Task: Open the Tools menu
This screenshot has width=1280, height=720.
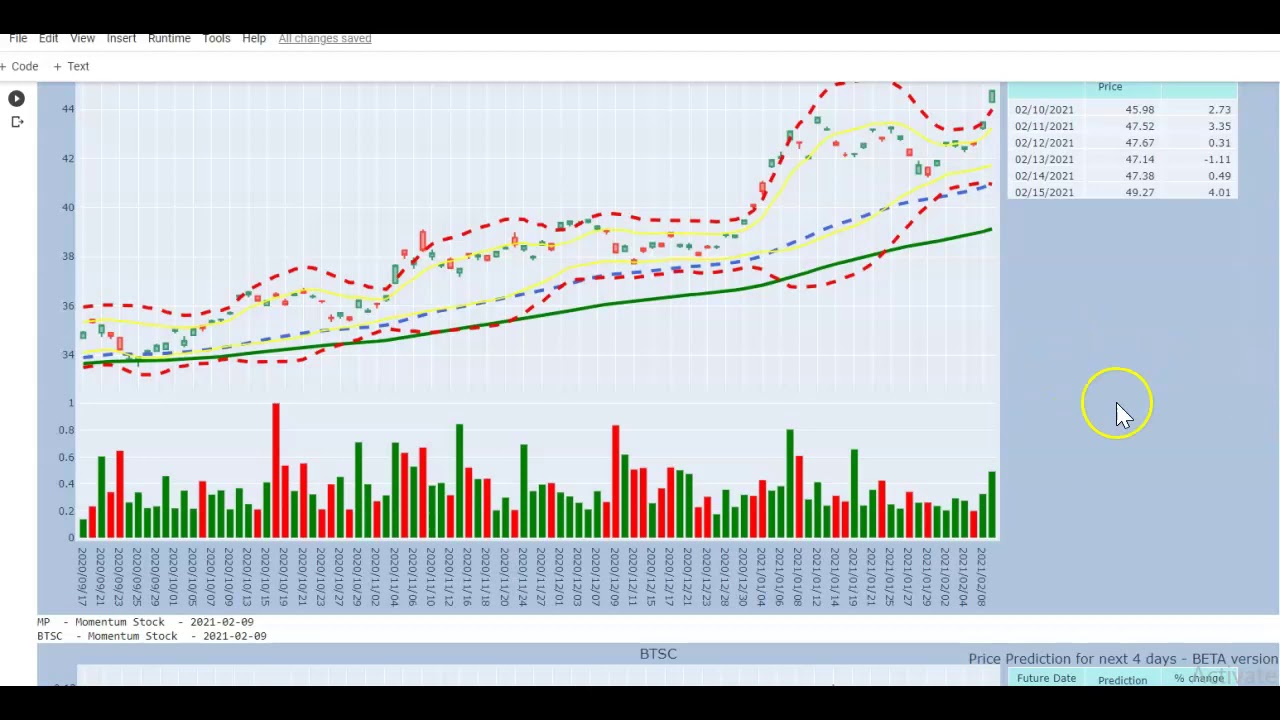Action: pyautogui.click(x=216, y=38)
